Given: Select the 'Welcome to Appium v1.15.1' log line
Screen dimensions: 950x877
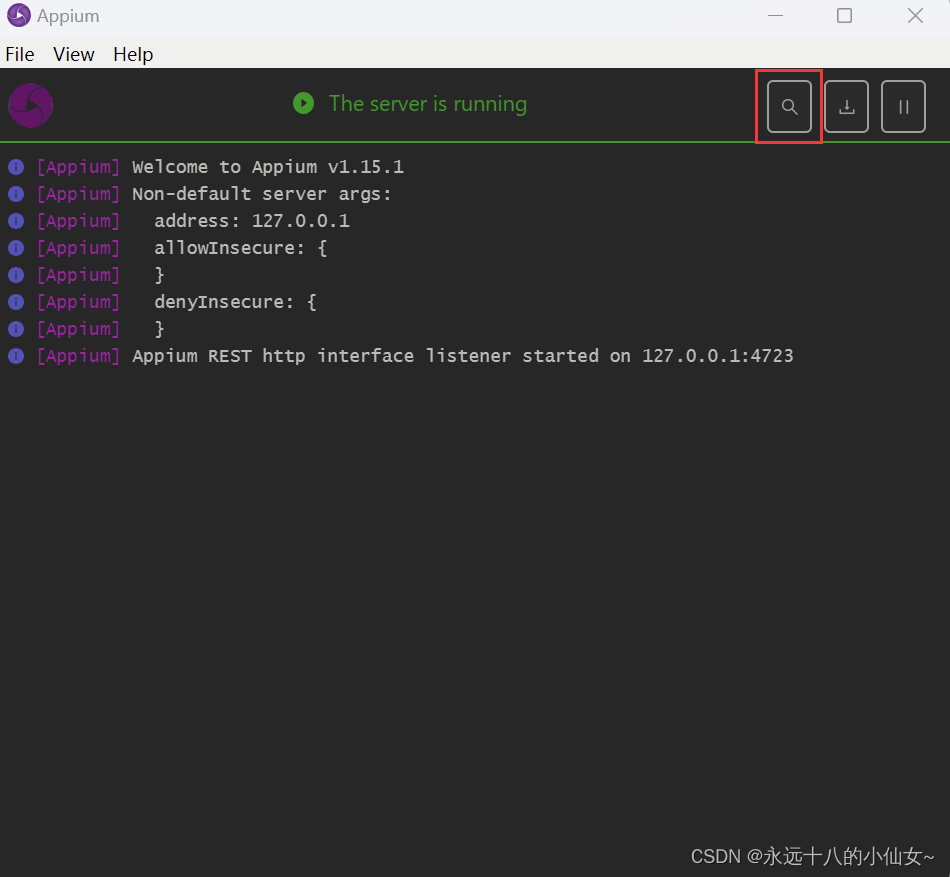Looking at the screenshot, I should [268, 167].
